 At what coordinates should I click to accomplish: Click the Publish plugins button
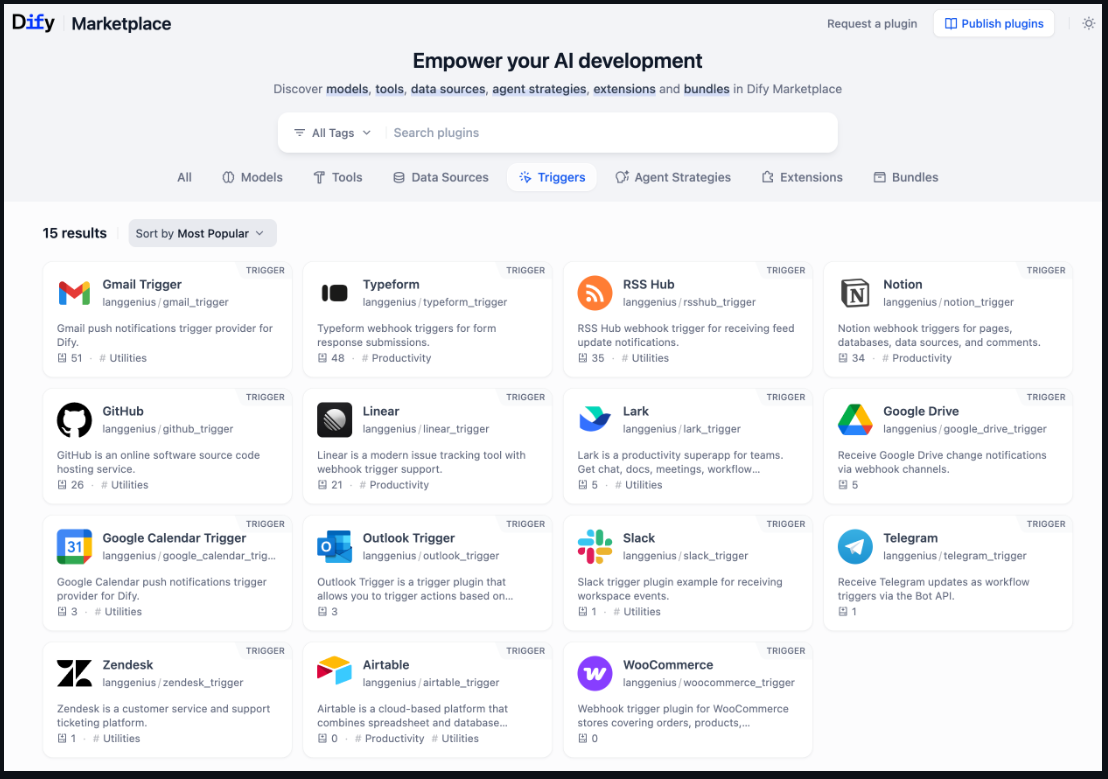pyautogui.click(x=993, y=24)
